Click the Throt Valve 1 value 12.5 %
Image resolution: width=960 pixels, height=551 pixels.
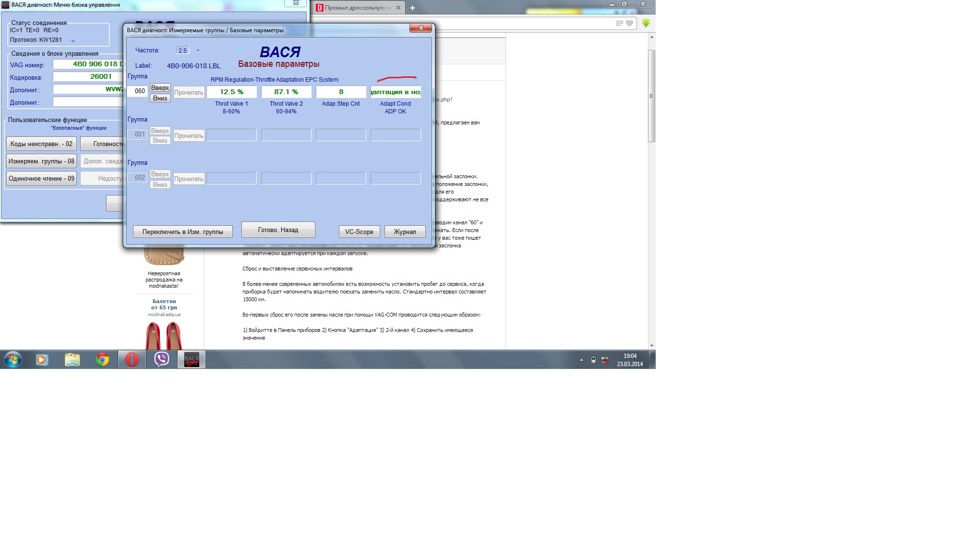231,92
